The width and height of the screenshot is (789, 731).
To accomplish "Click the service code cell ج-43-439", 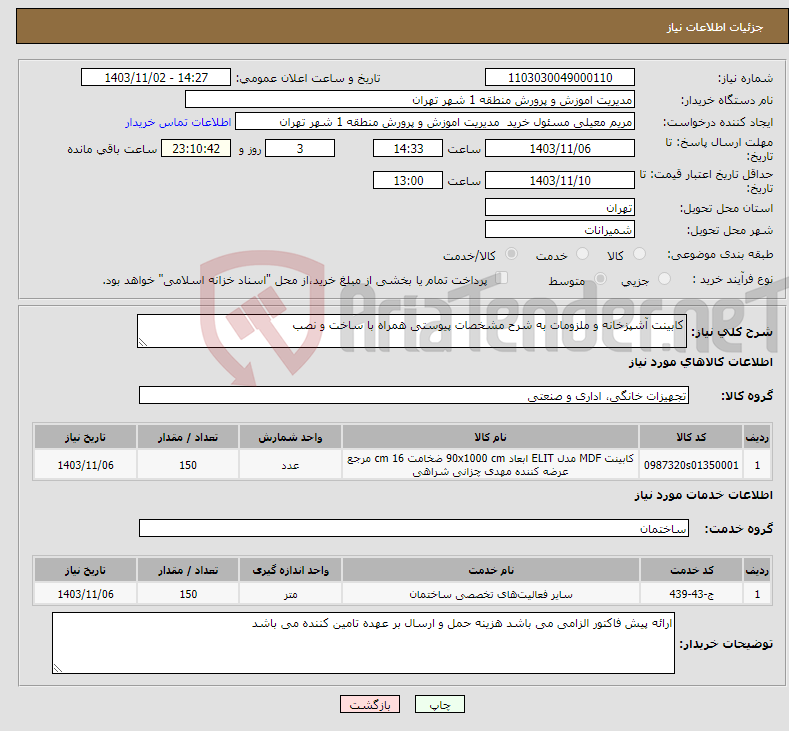I will point(691,594).
